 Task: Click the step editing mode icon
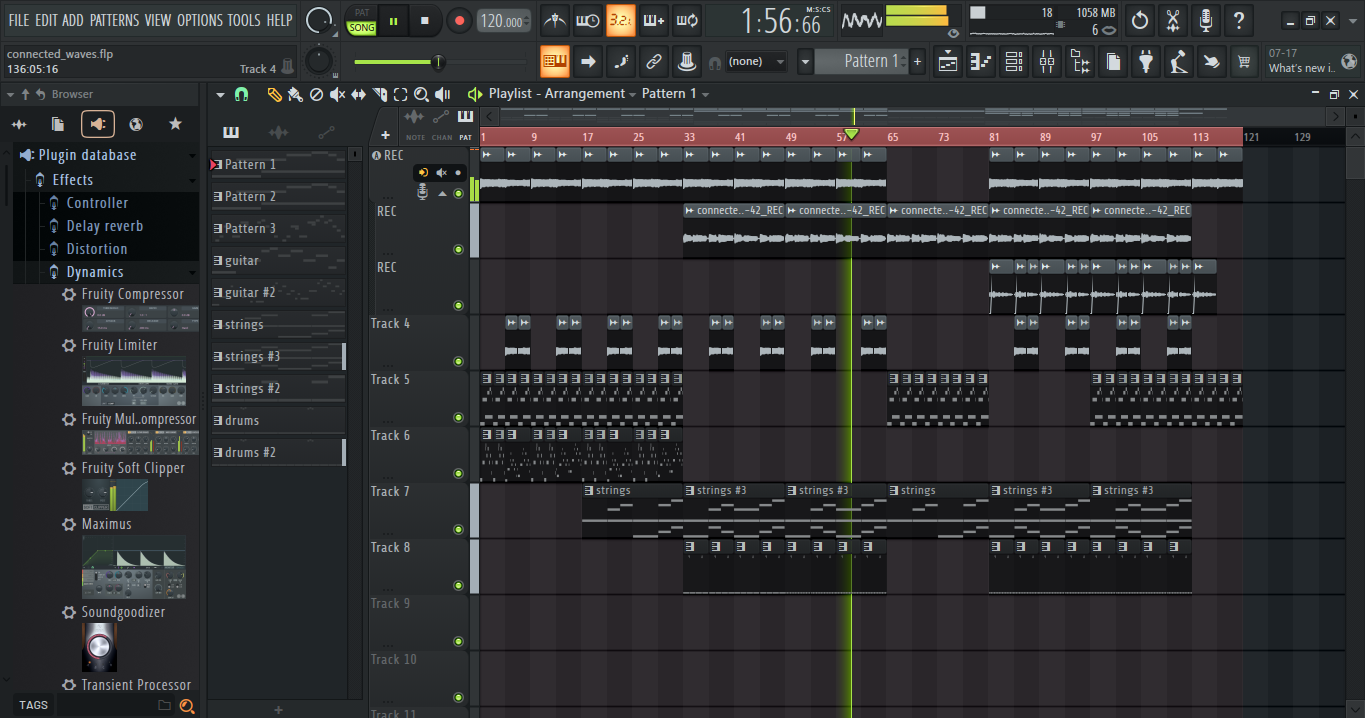point(620,61)
